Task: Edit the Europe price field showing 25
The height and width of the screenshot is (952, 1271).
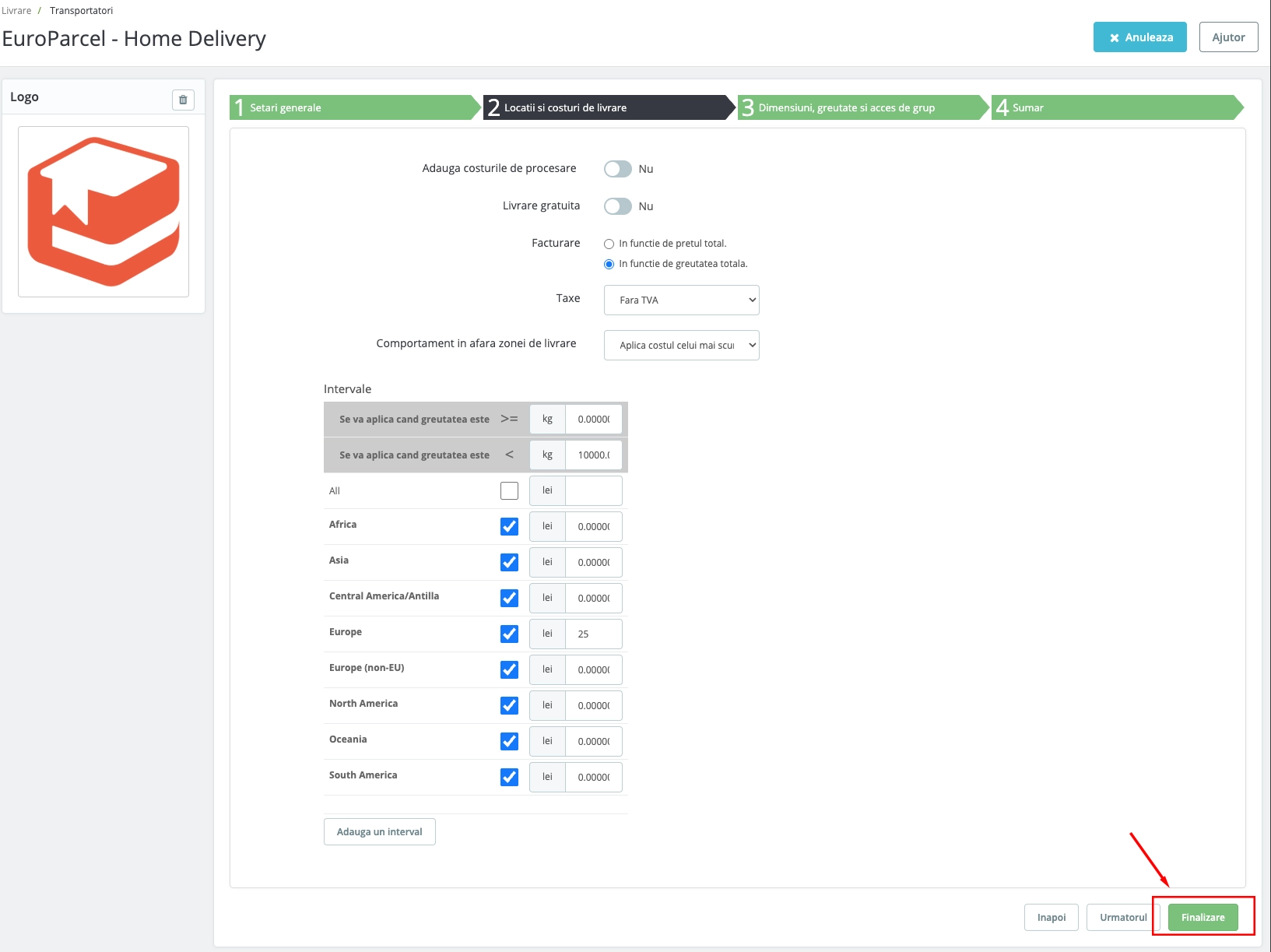Action: tap(594, 634)
